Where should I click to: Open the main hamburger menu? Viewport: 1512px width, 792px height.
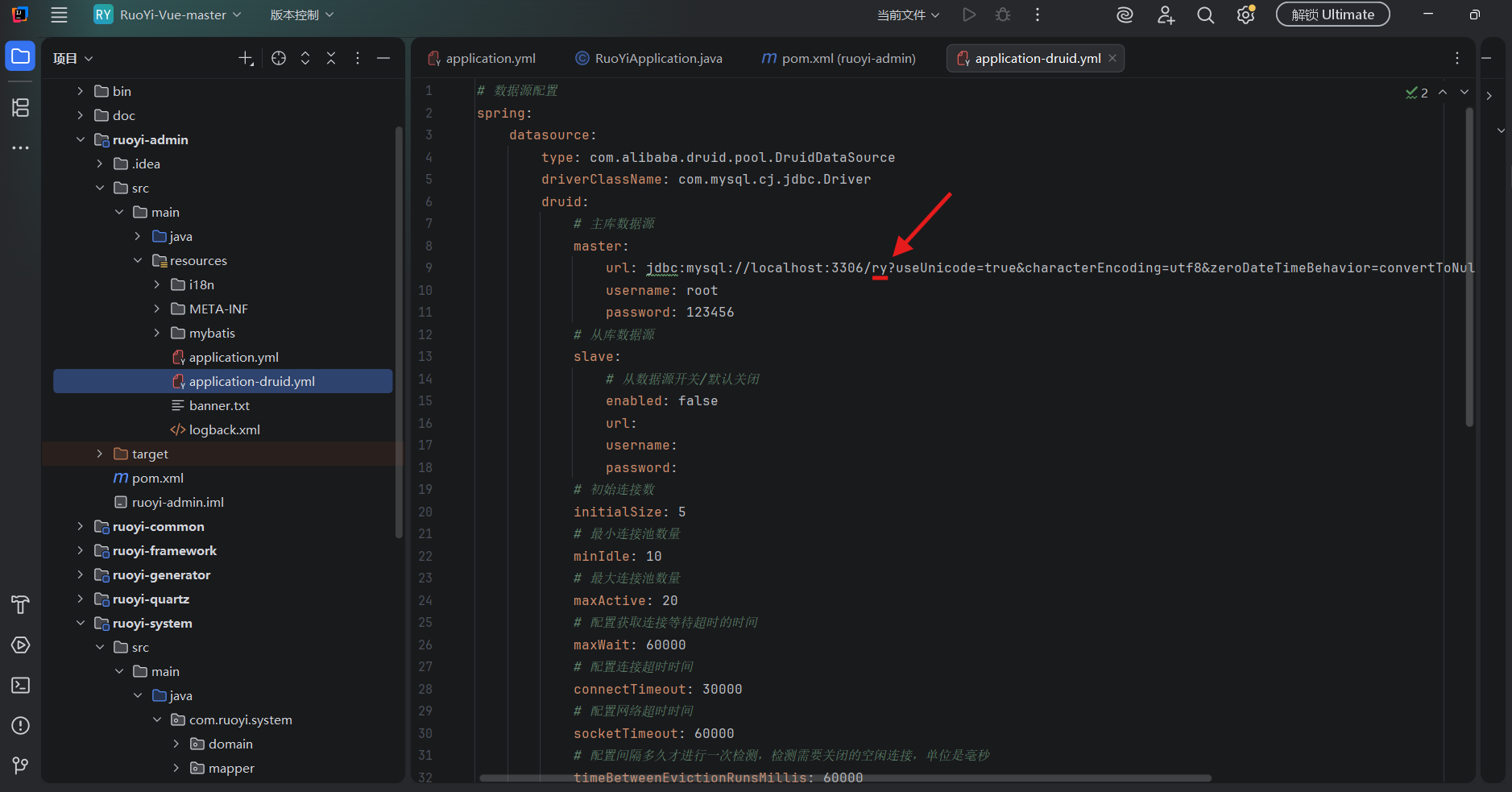(x=59, y=15)
